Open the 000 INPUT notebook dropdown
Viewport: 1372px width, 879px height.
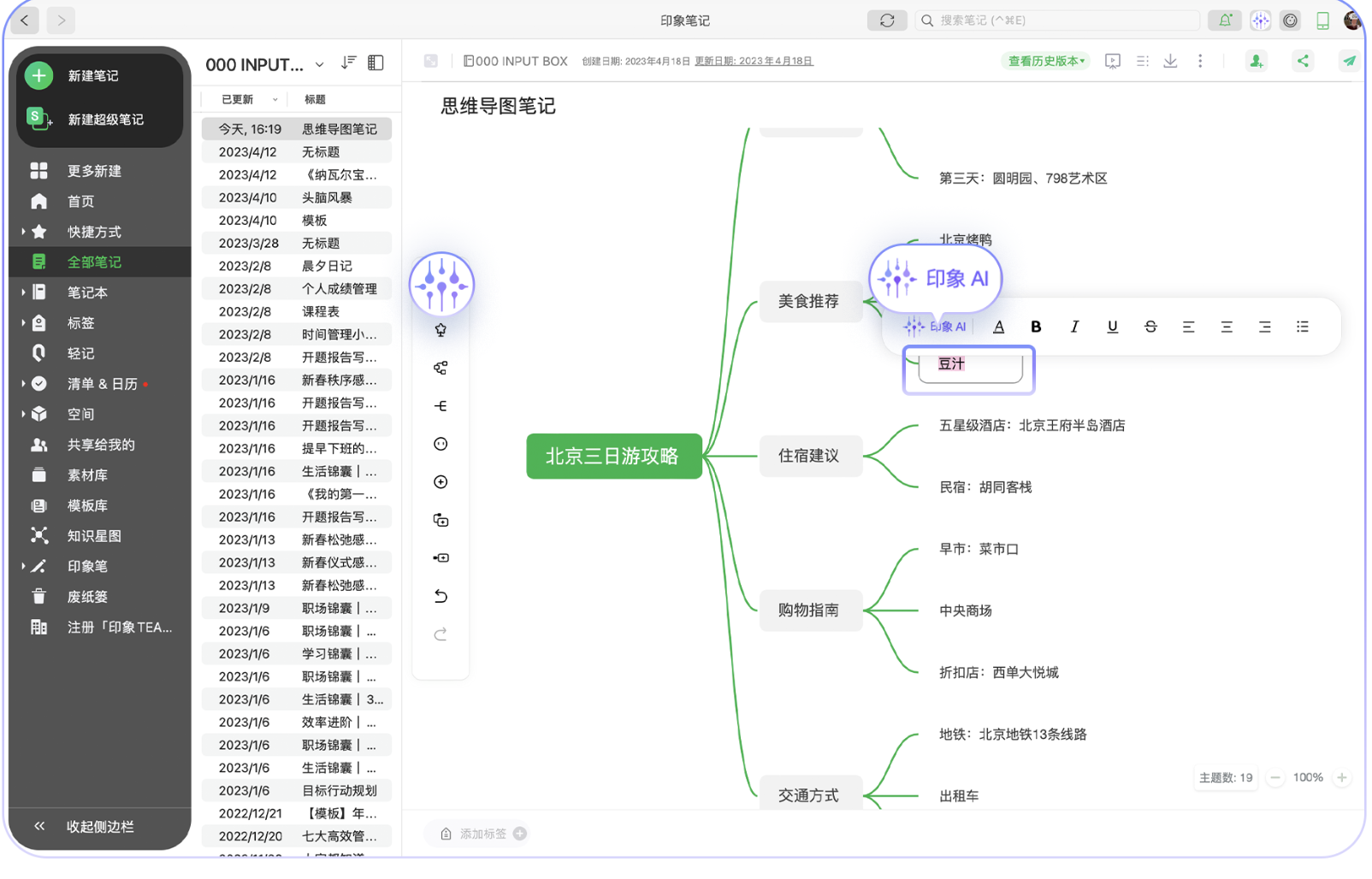coord(319,64)
